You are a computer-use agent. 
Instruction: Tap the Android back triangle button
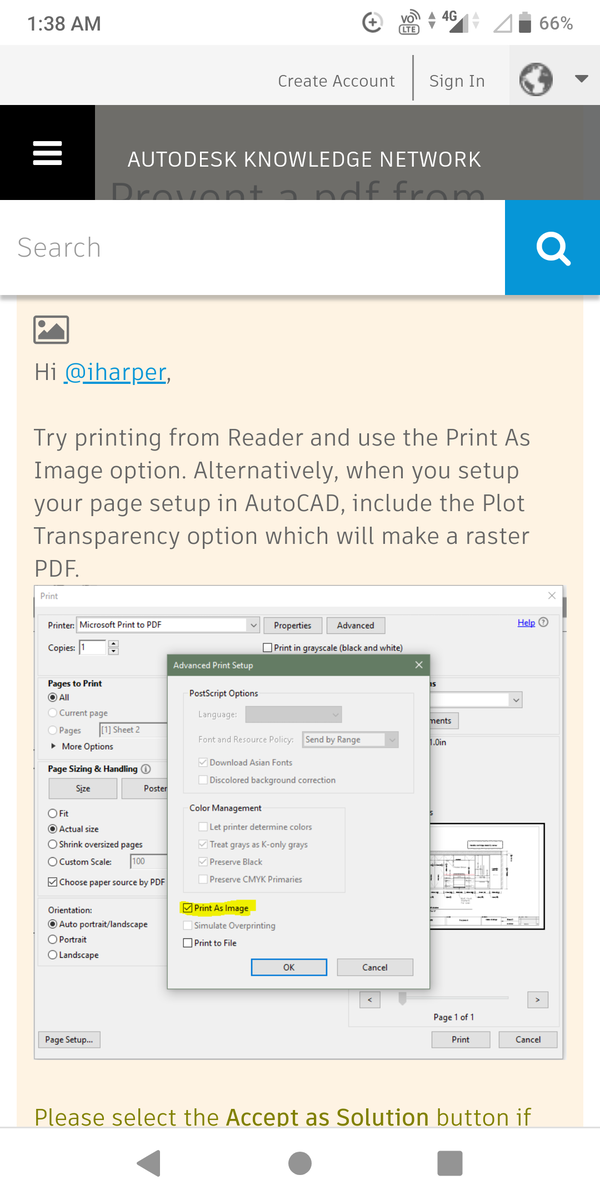149,1162
